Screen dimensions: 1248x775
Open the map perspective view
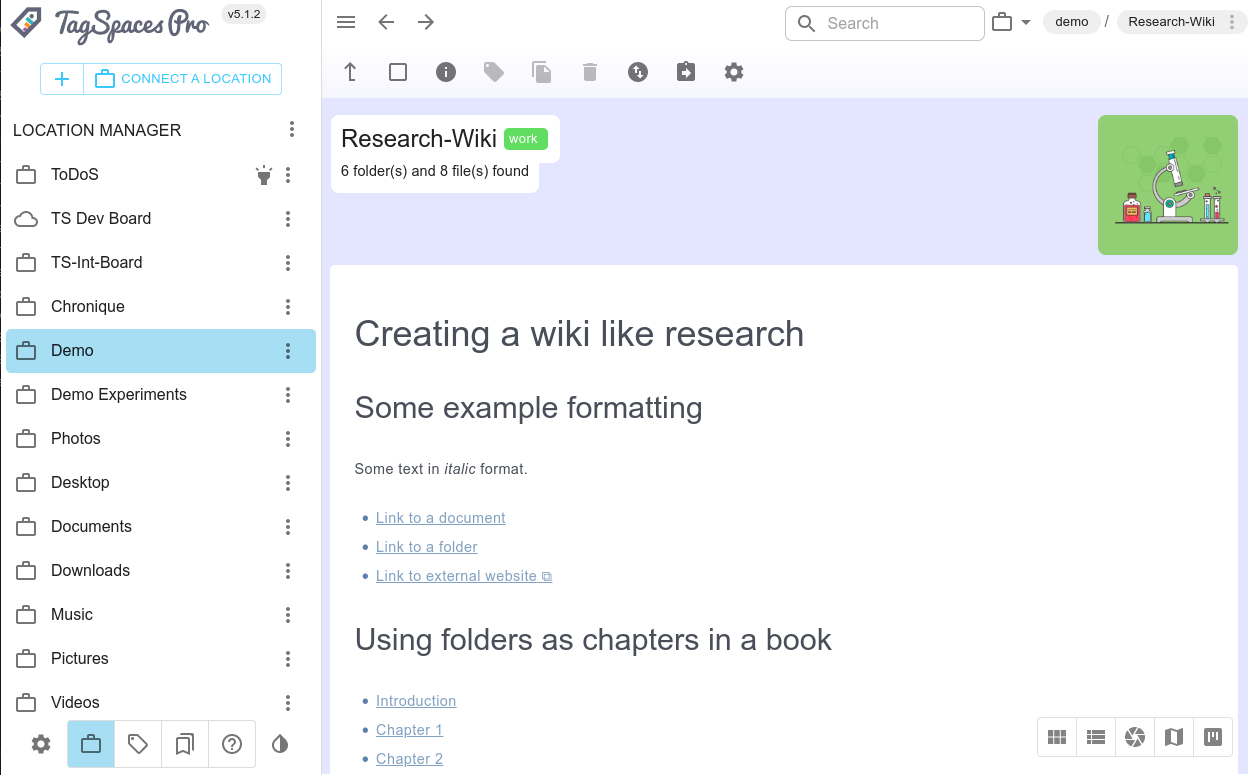(1174, 737)
